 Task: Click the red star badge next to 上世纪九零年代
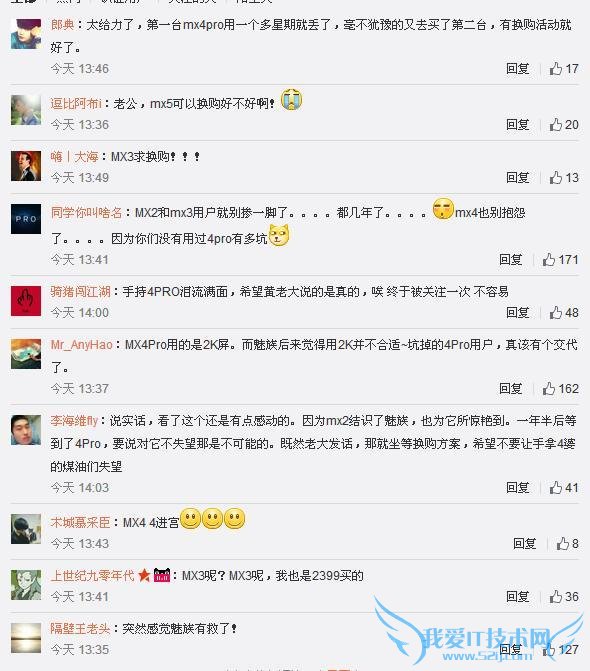pyautogui.click(x=144, y=575)
